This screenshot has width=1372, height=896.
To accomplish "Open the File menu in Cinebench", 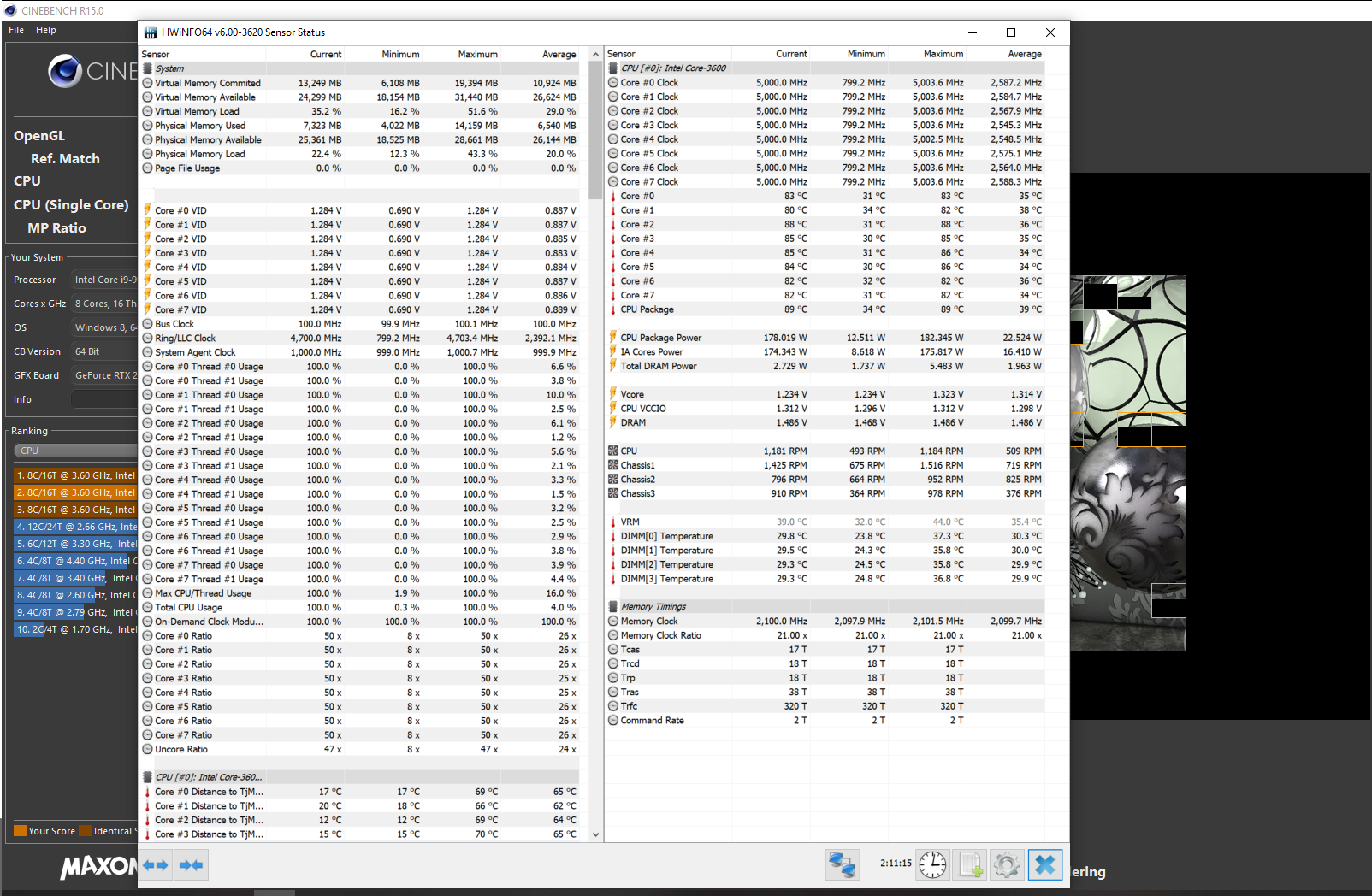I will (x=16, y=30).
